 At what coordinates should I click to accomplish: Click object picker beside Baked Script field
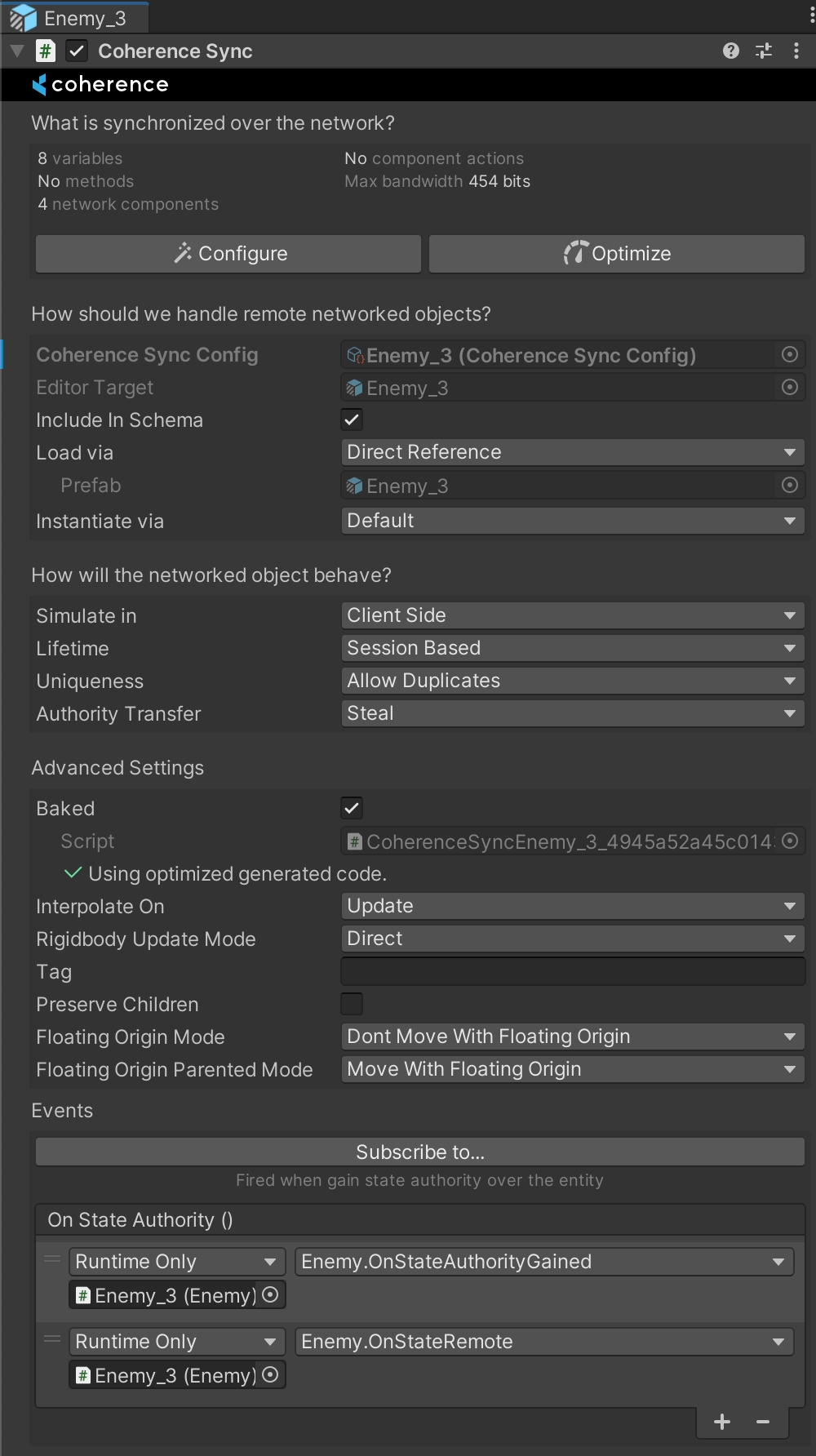click(789, 841)
